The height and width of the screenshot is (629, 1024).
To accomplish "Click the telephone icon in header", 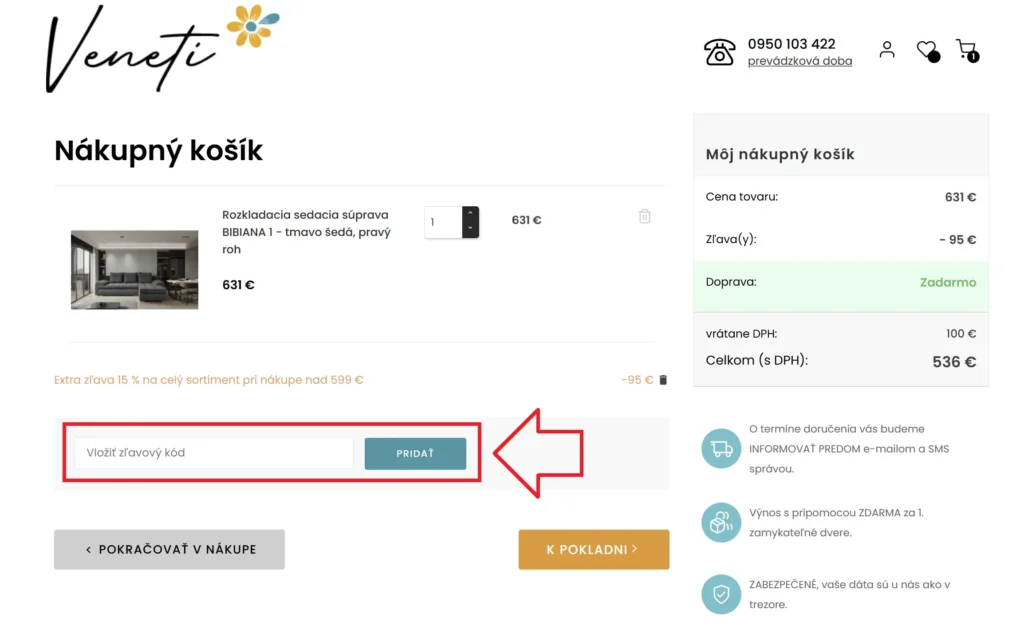I will click(719, 52).
